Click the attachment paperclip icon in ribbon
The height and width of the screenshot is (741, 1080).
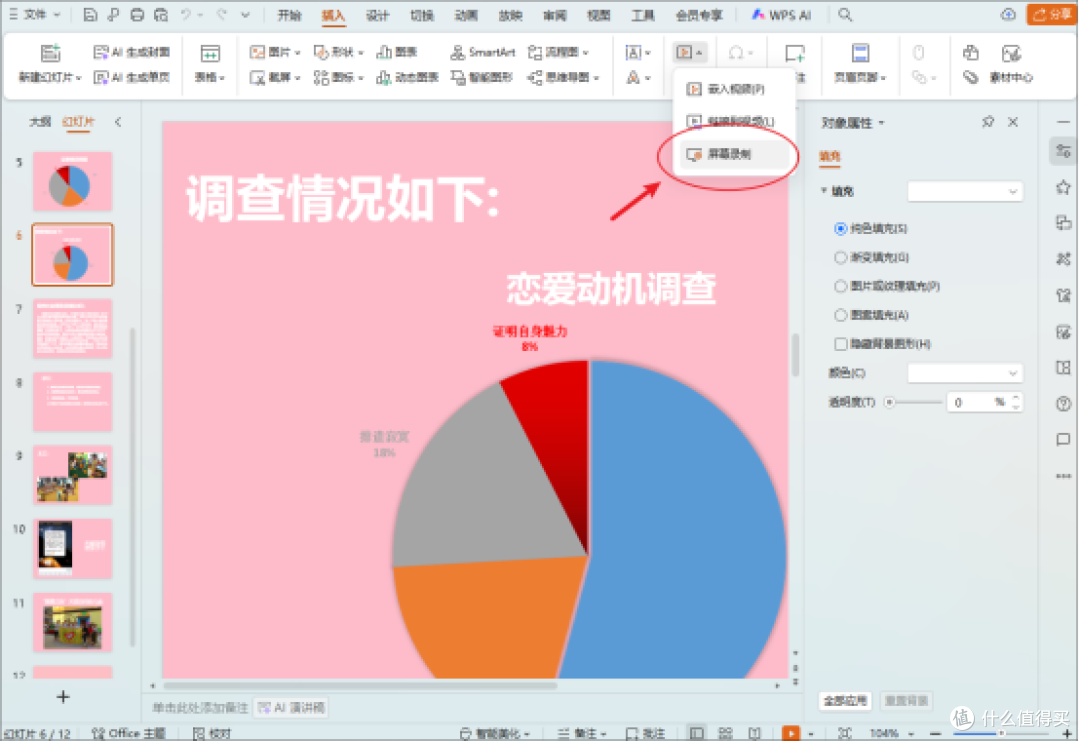coord(970,77)
